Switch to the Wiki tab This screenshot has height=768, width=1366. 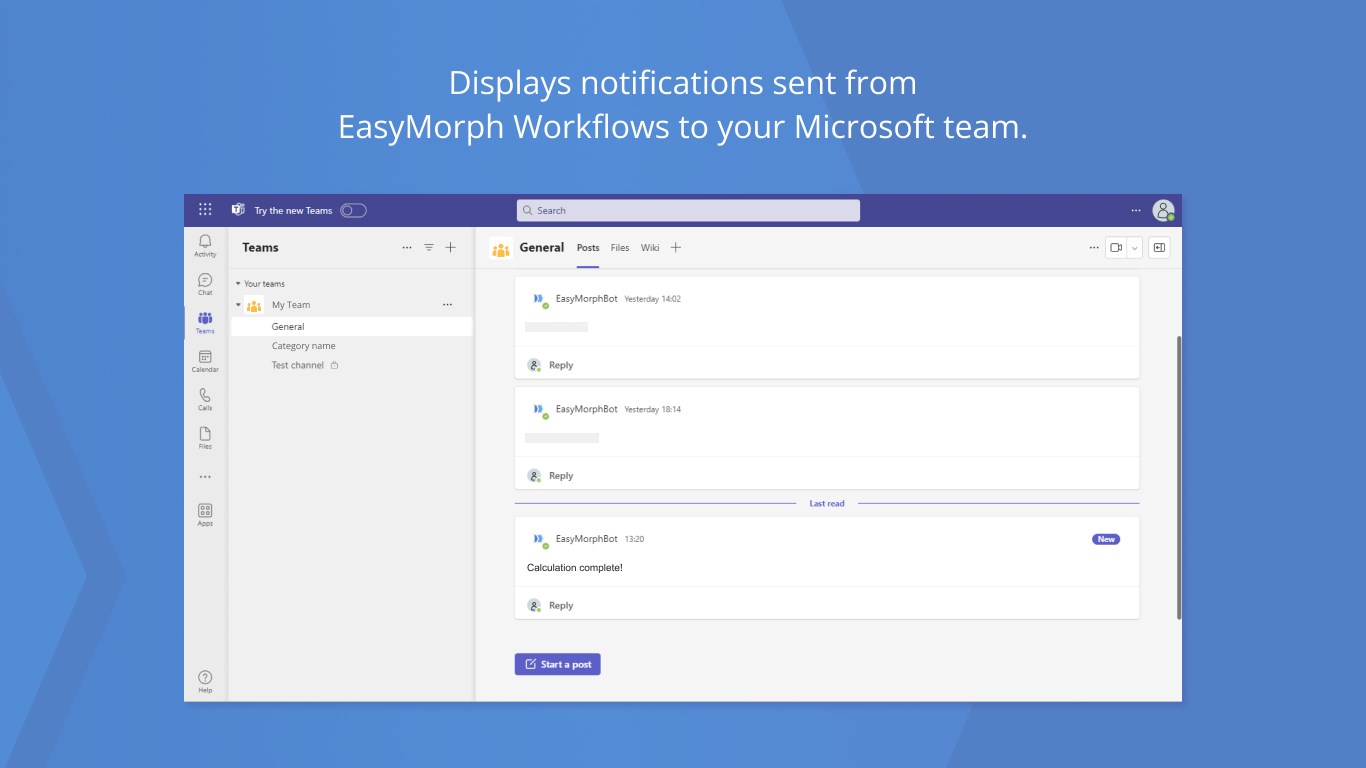point(650,248)
